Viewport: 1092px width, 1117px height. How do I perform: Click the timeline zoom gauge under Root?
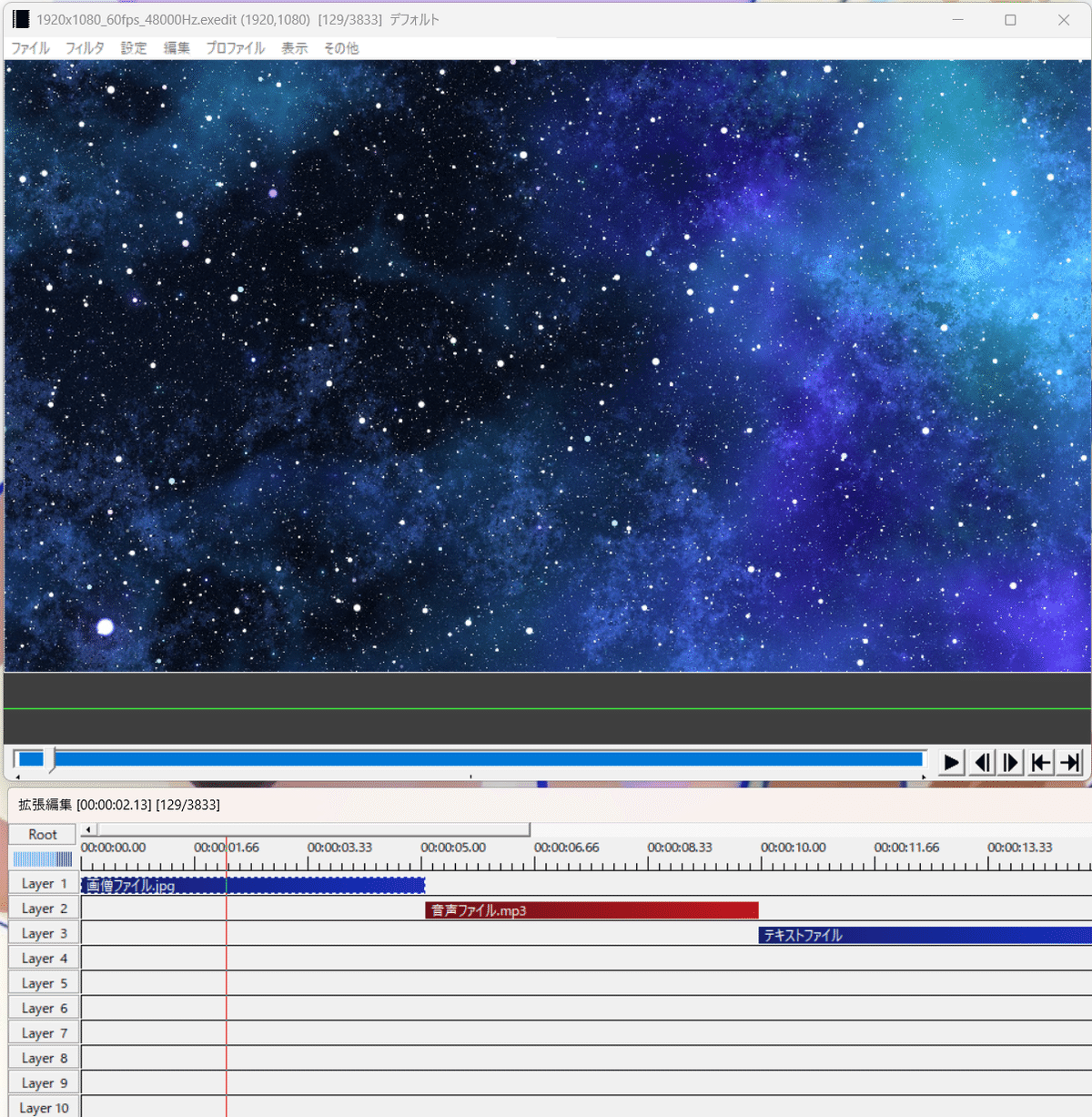tap(42, 858)
